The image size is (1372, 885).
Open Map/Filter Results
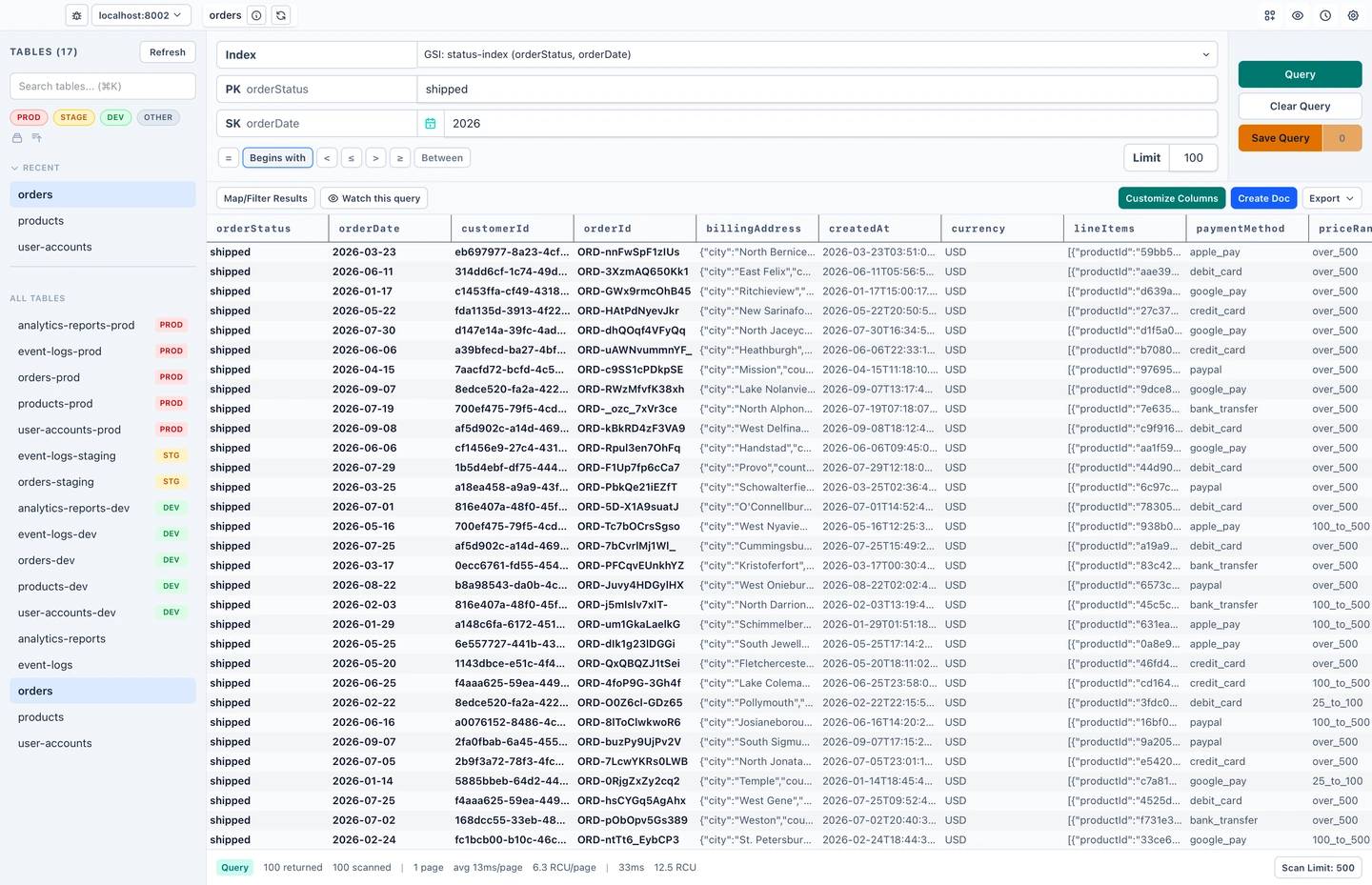pos(266,198)
